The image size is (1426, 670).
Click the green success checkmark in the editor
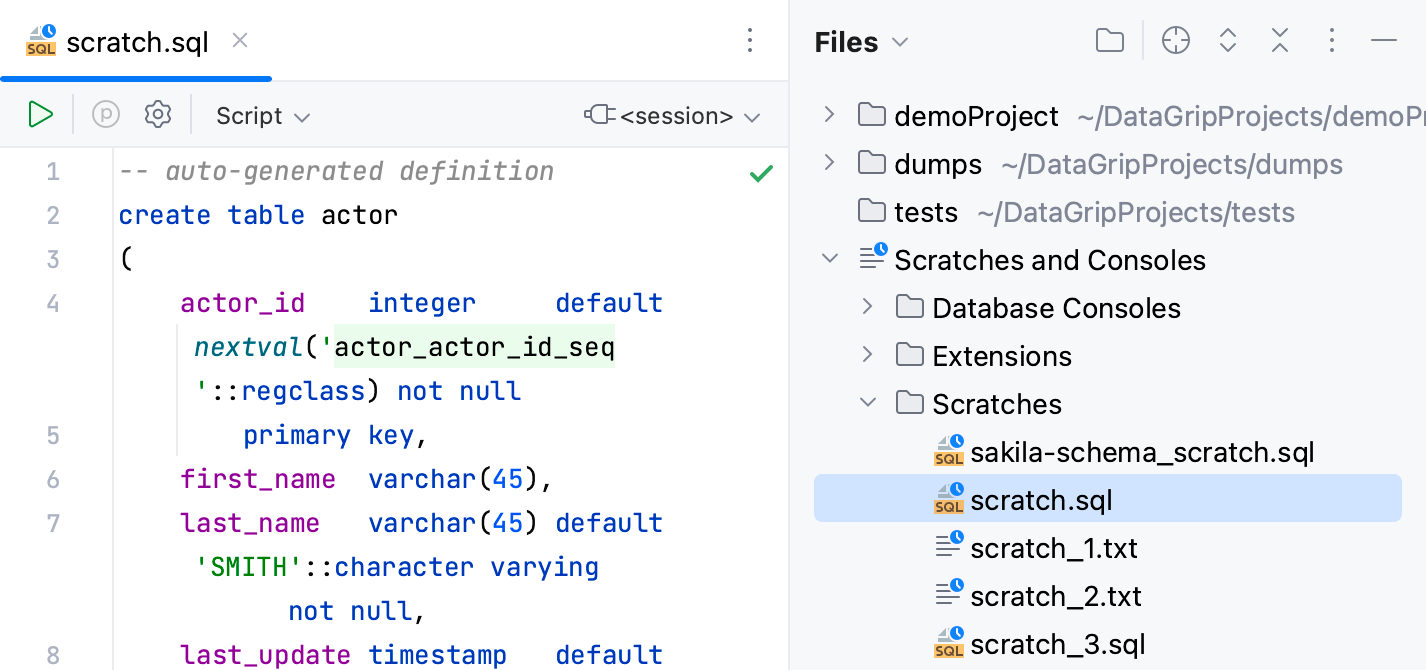pyautogui.click(x=761, y=172)
